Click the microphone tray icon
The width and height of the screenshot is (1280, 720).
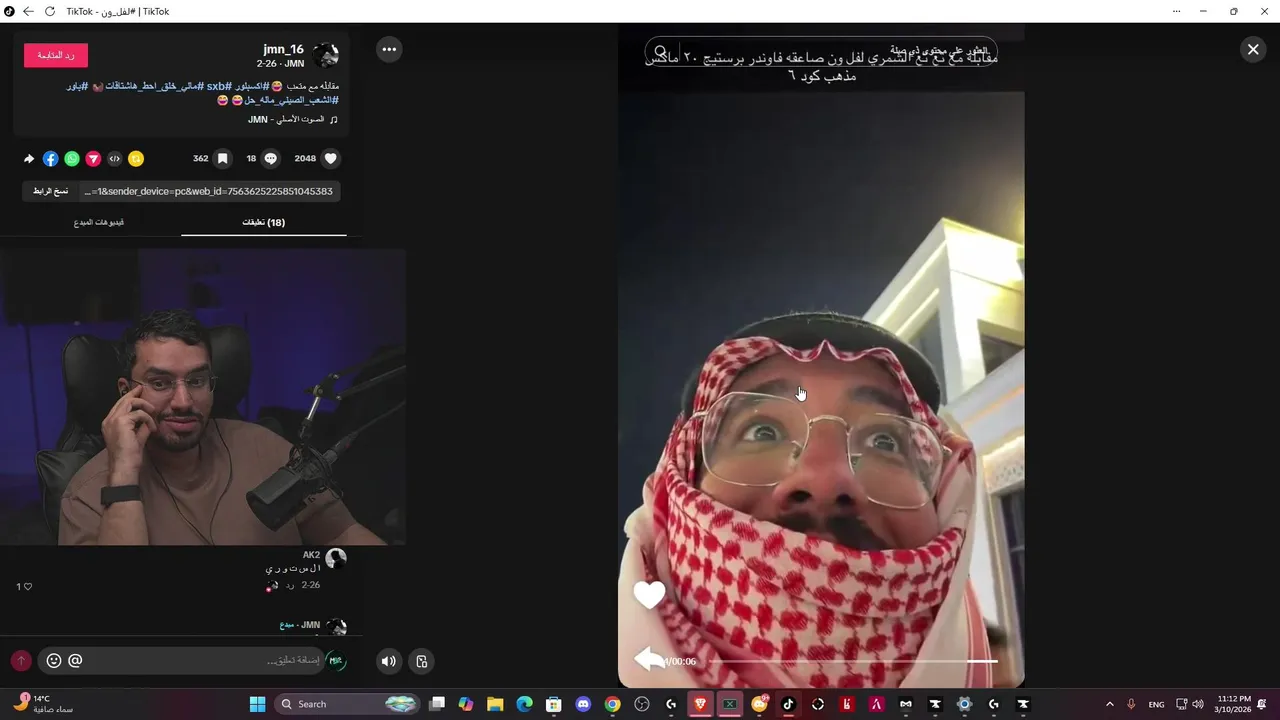(1131, 704)
